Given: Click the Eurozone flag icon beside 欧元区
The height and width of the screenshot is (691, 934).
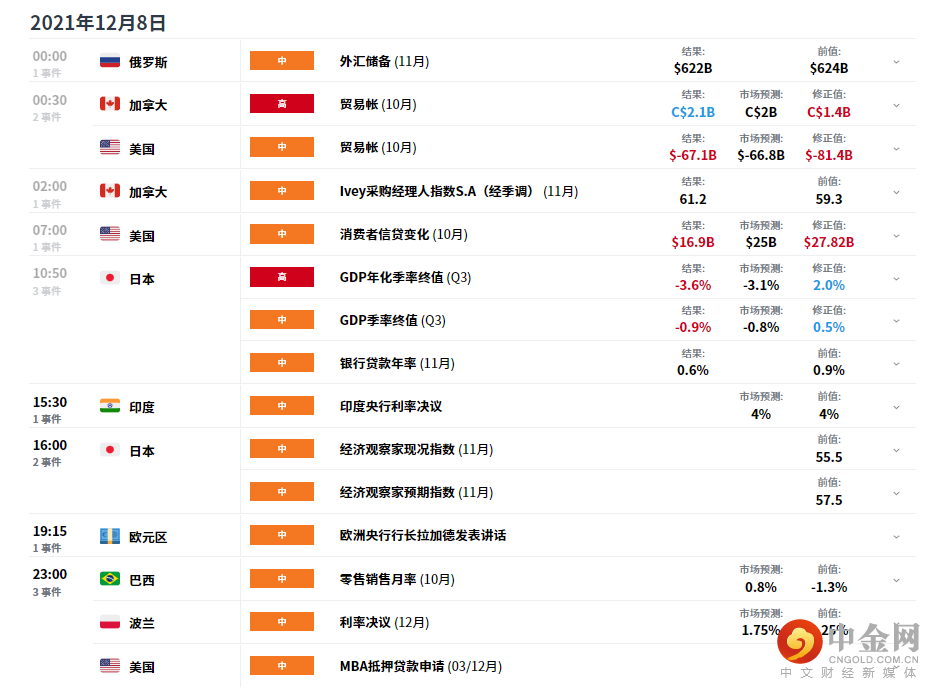Looking at the screenshot, I should [x=110, y=536].
